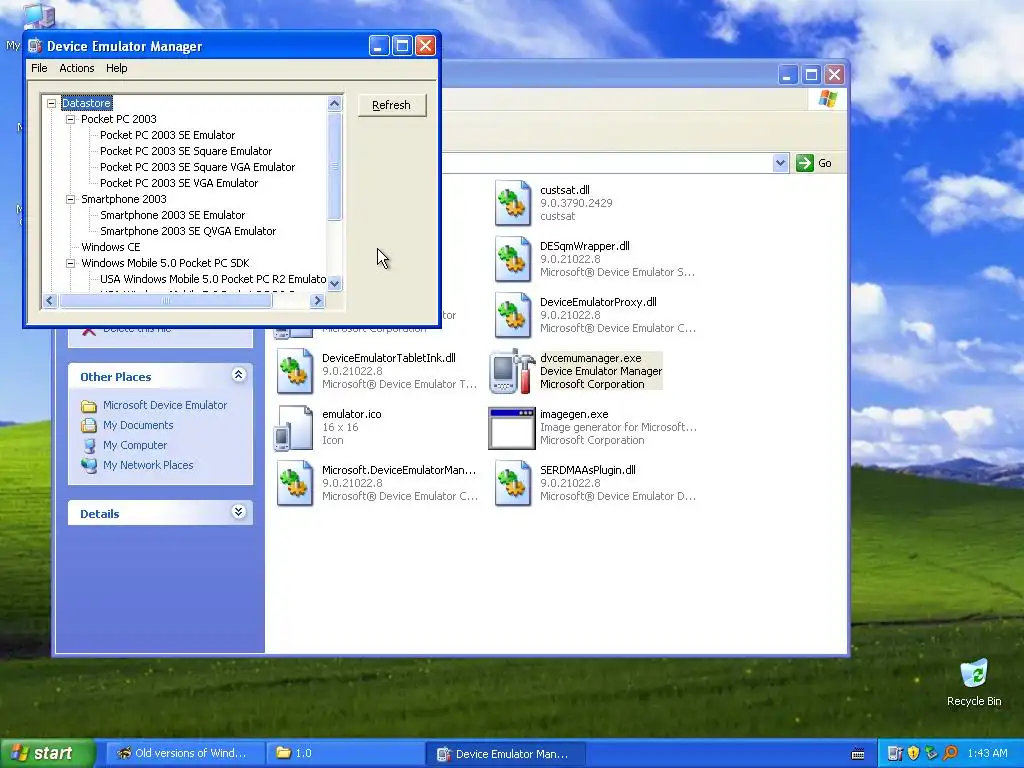This screenshot has height=768, width=1024.
Task: Click My Documents icon in Other Places
Action: 89,426
